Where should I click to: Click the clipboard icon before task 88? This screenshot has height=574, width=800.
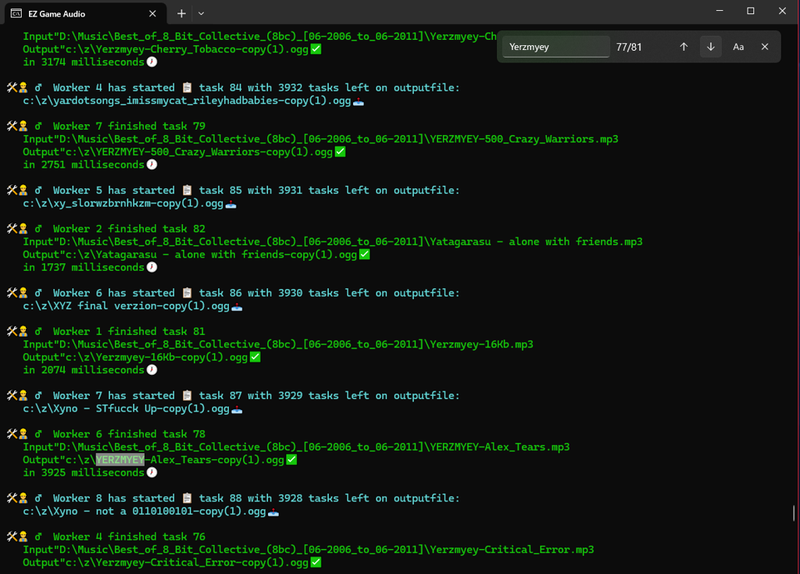pos(187,497)
